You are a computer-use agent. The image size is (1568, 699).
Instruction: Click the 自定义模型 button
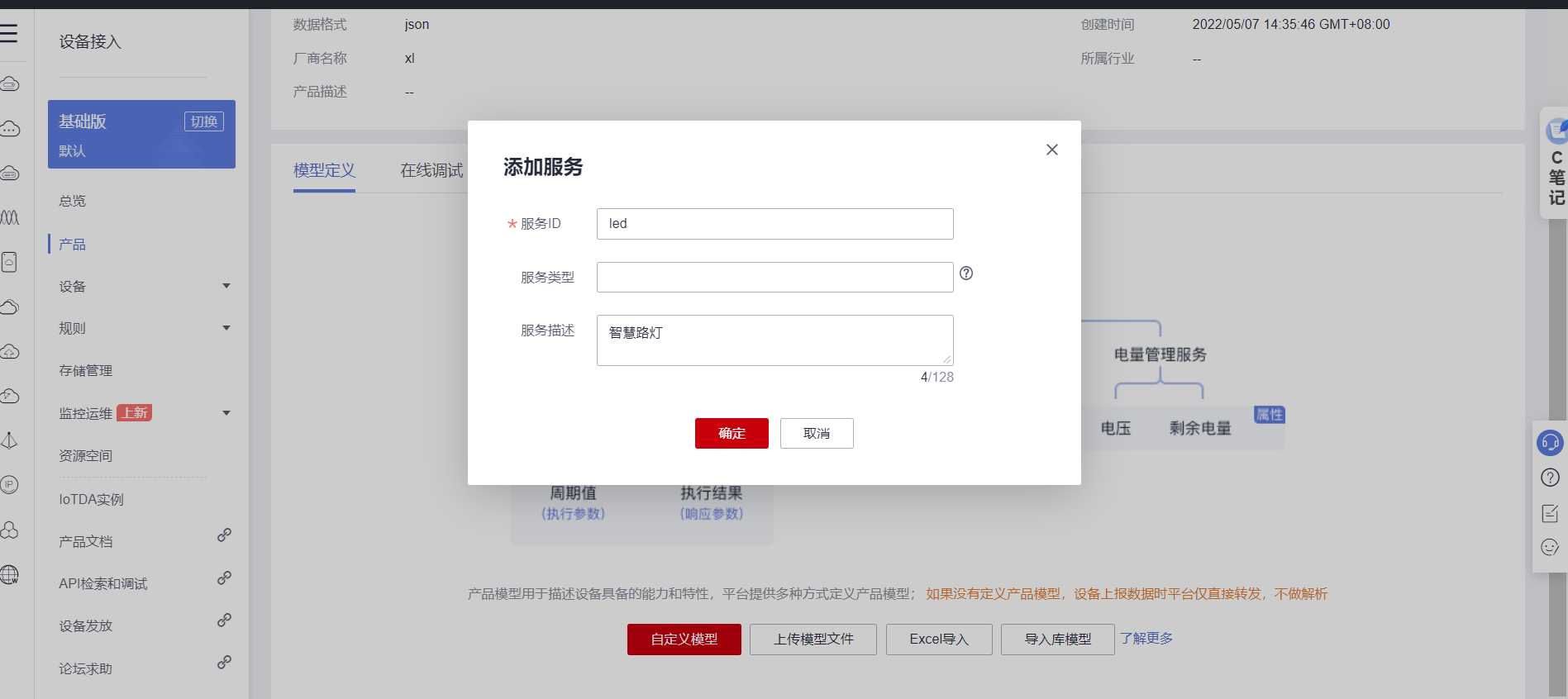coord(684,640)
